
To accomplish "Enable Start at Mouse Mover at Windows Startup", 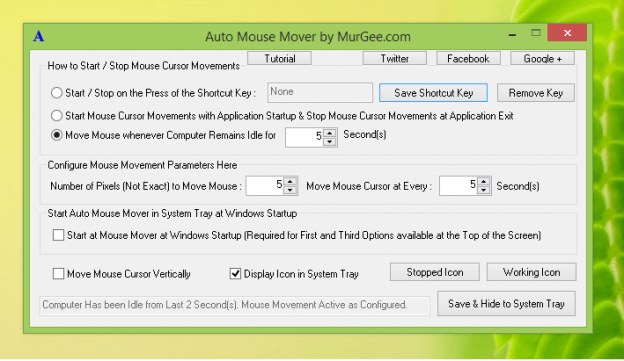I will (x=58, y=235).
